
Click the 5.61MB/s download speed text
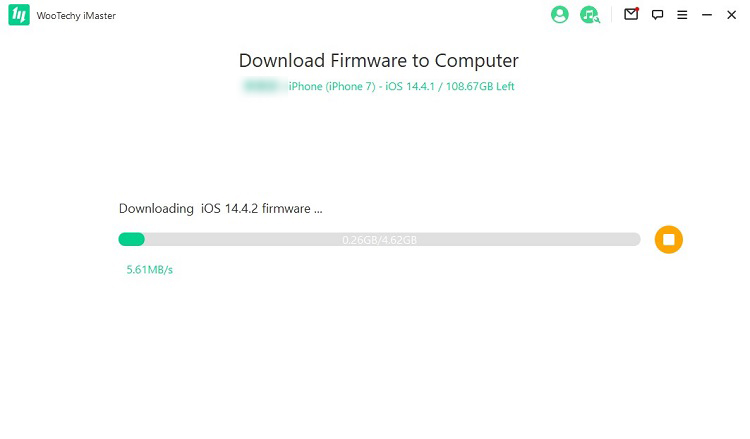(149, 270)
